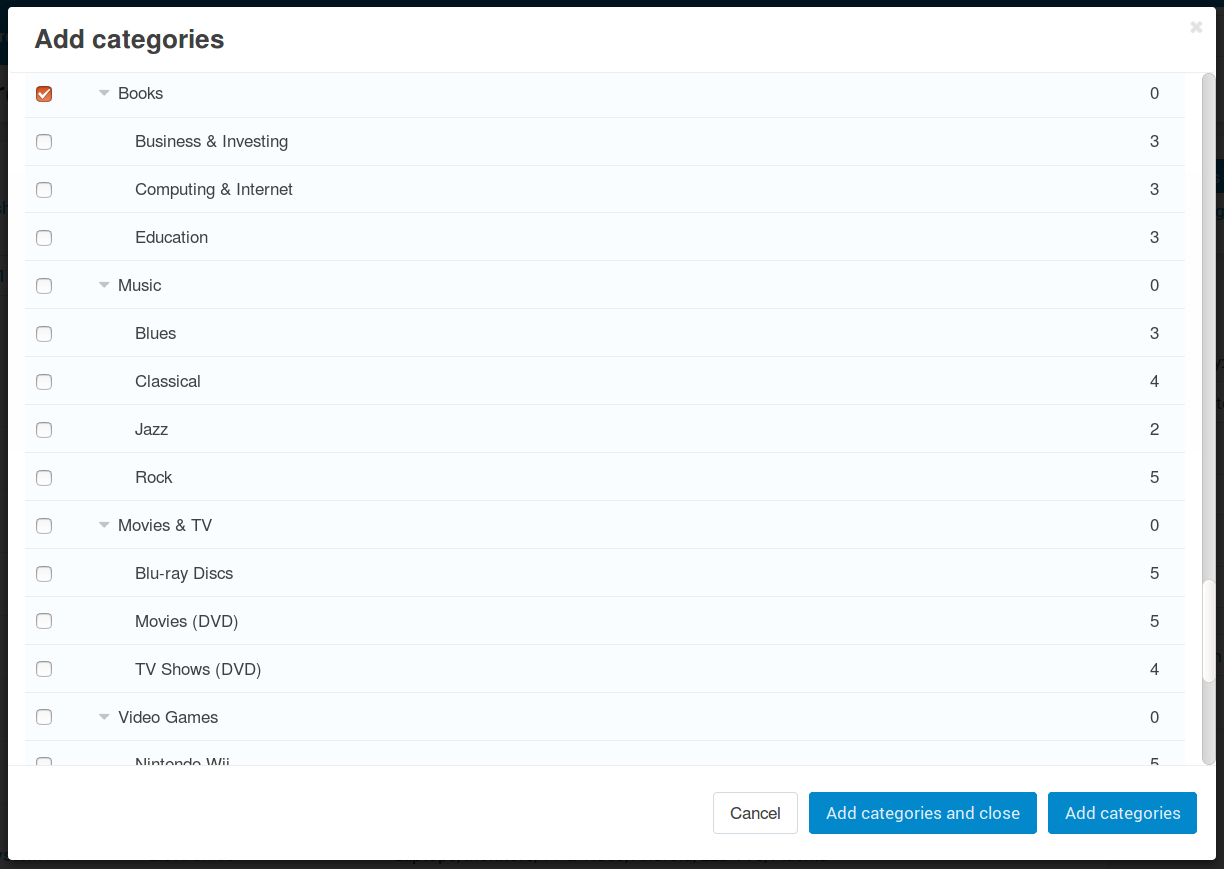Click the blue Add categories button
This screenshot has height=869, width=1224.
pyautogui.click(x=1123, y=813)
